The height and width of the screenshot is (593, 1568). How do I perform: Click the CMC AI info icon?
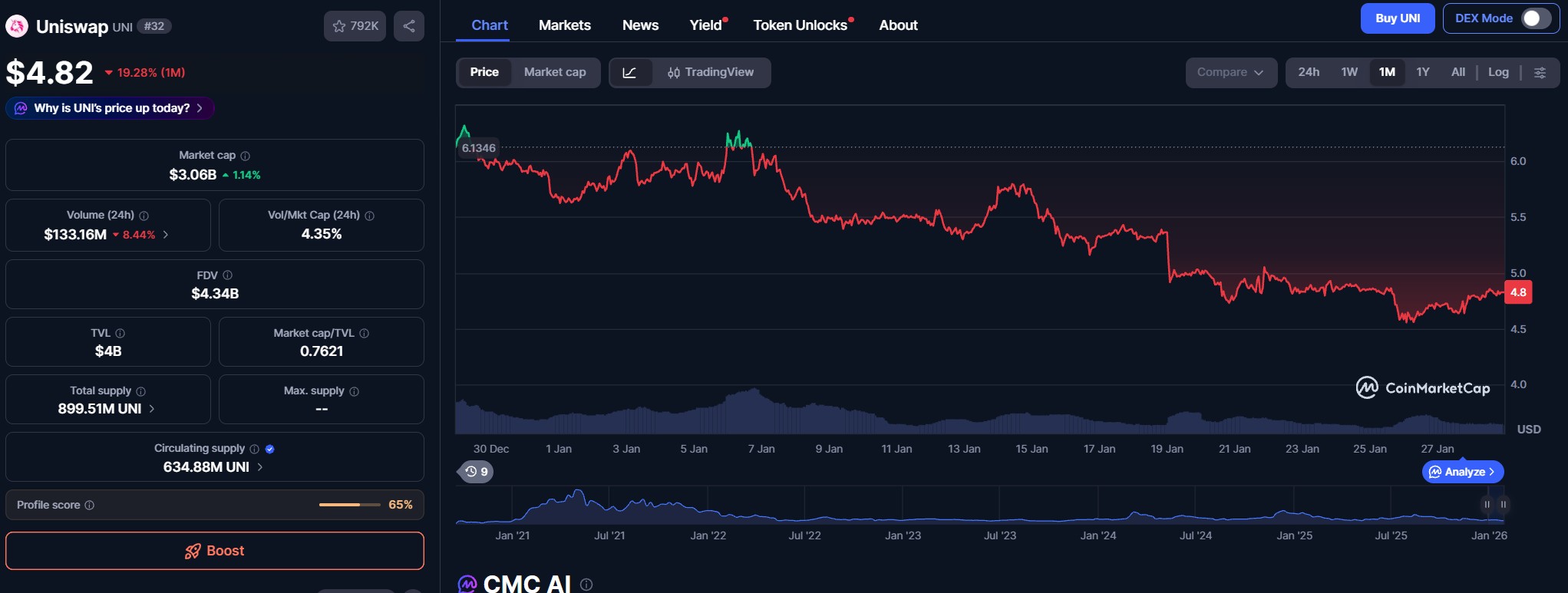pyautogui.click(x=586, y=585)
